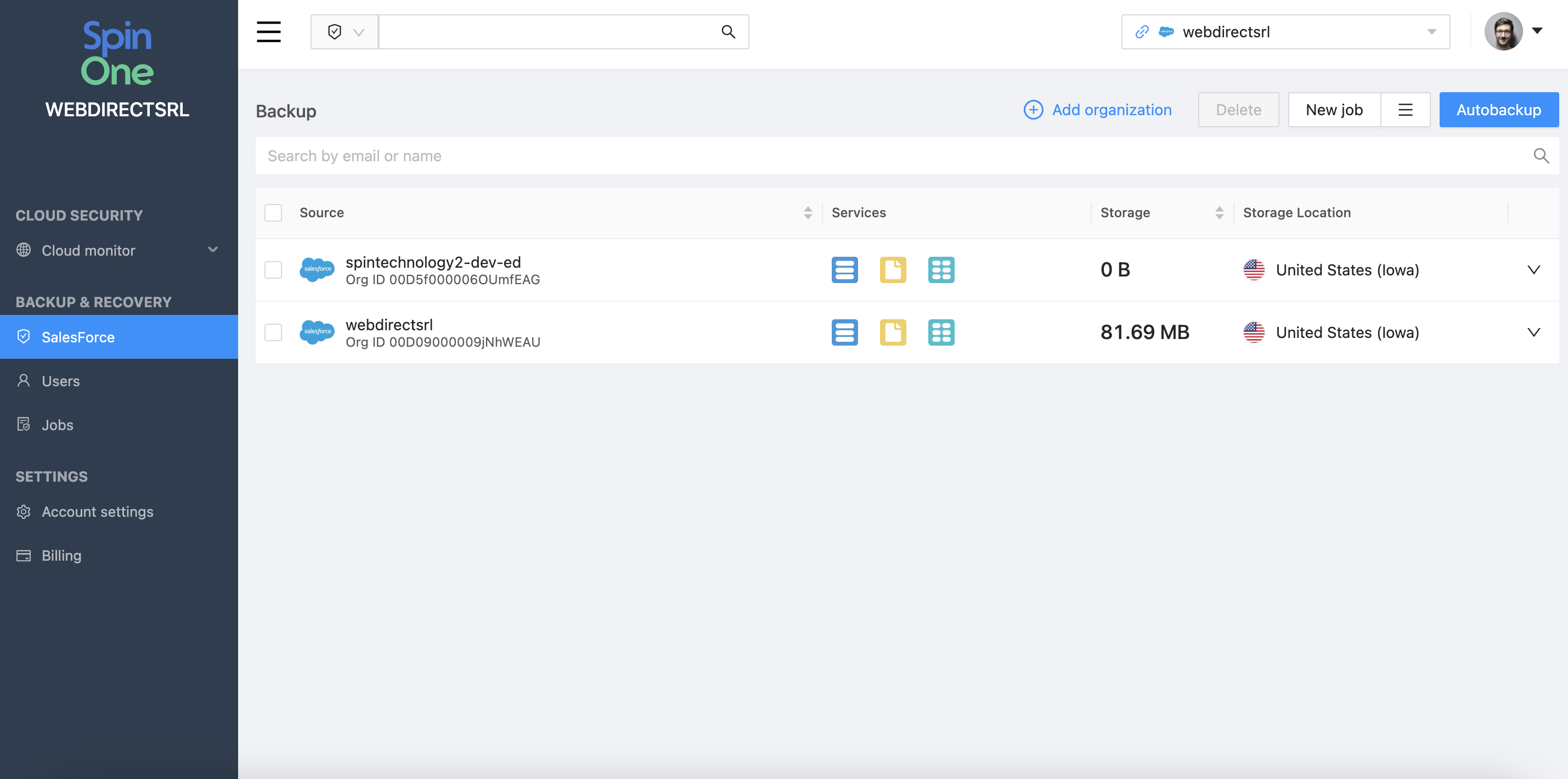
Task: Expand the Cloud monitor sidebar submenu
Action: pyautogui.click(x=212, y=250)
